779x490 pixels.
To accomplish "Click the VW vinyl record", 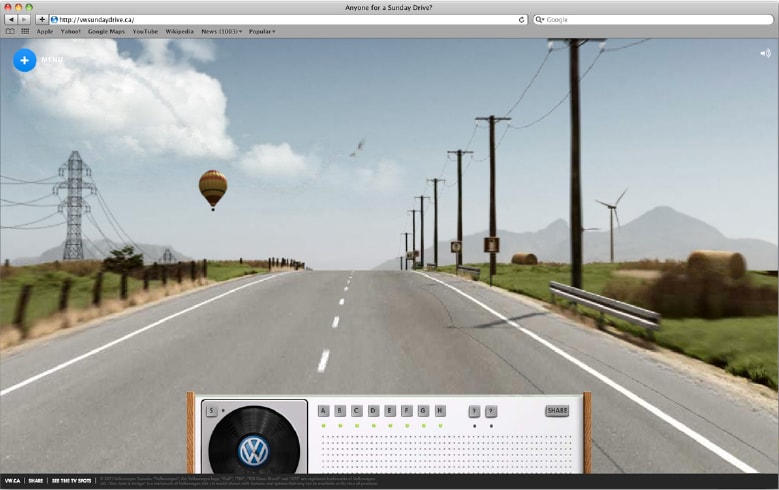I will 254,442.
